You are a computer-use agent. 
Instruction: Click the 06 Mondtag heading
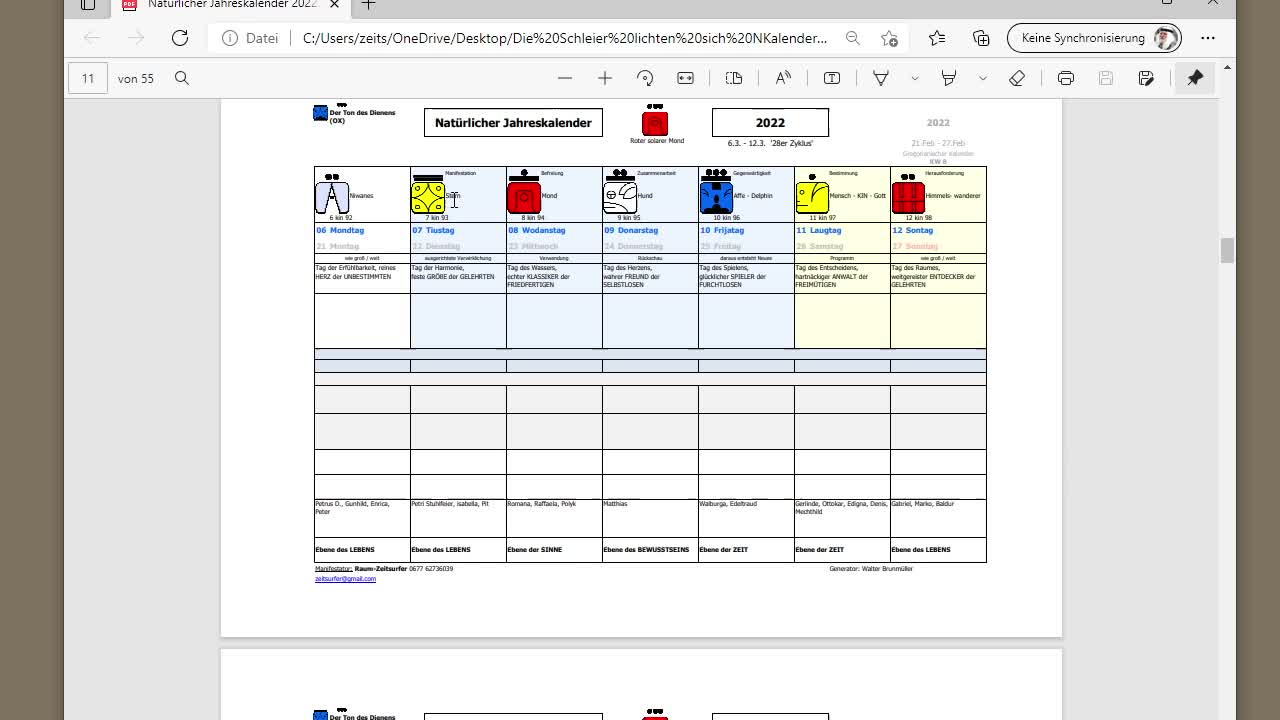point(340,231)
